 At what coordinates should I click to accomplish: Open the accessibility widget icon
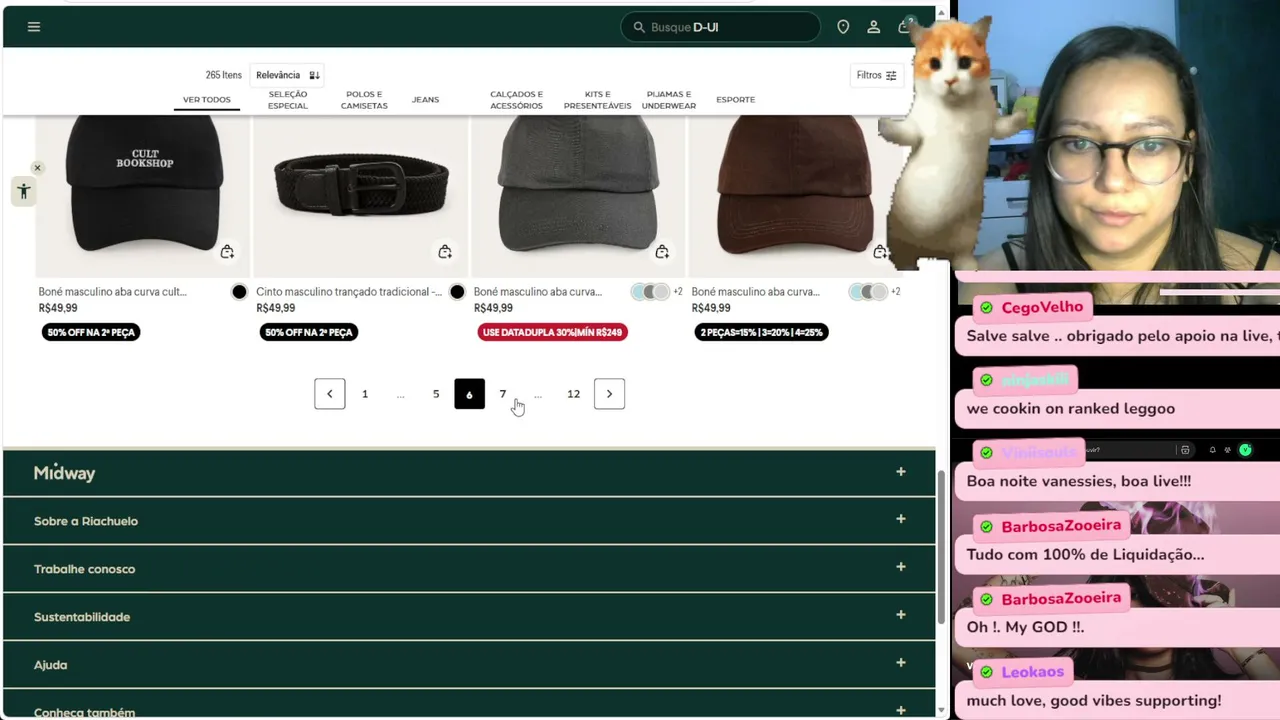(24, 191)
